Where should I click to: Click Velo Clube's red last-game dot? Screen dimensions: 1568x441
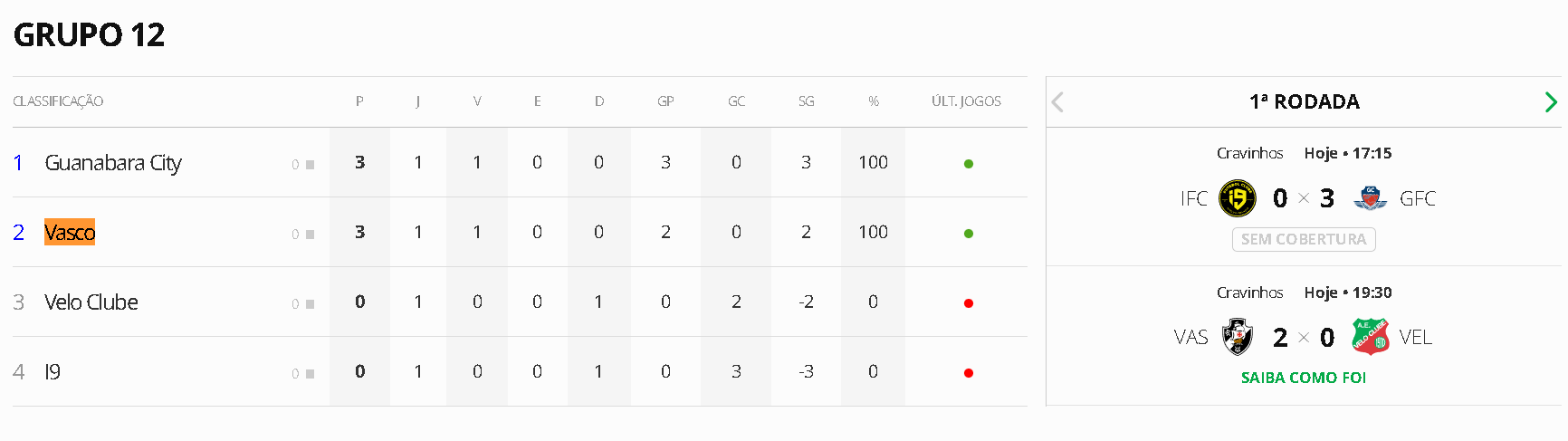coord(968,303)
